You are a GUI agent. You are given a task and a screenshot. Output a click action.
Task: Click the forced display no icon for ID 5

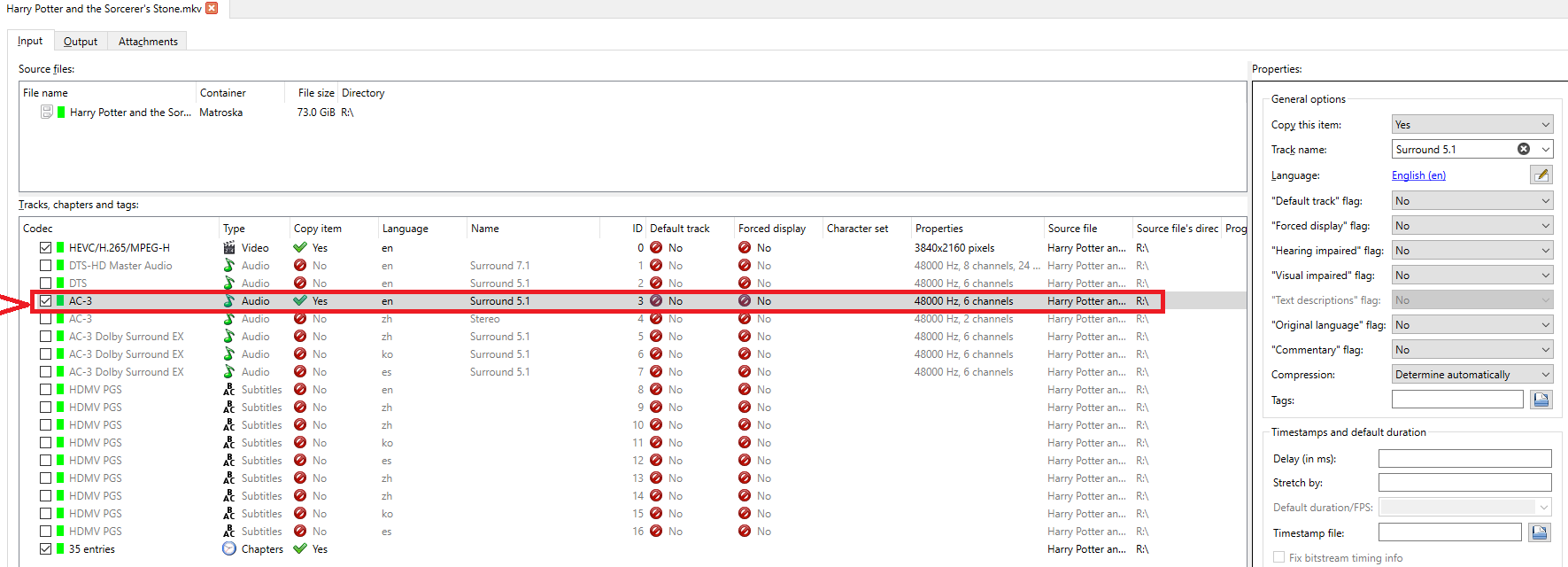[745, 337]
